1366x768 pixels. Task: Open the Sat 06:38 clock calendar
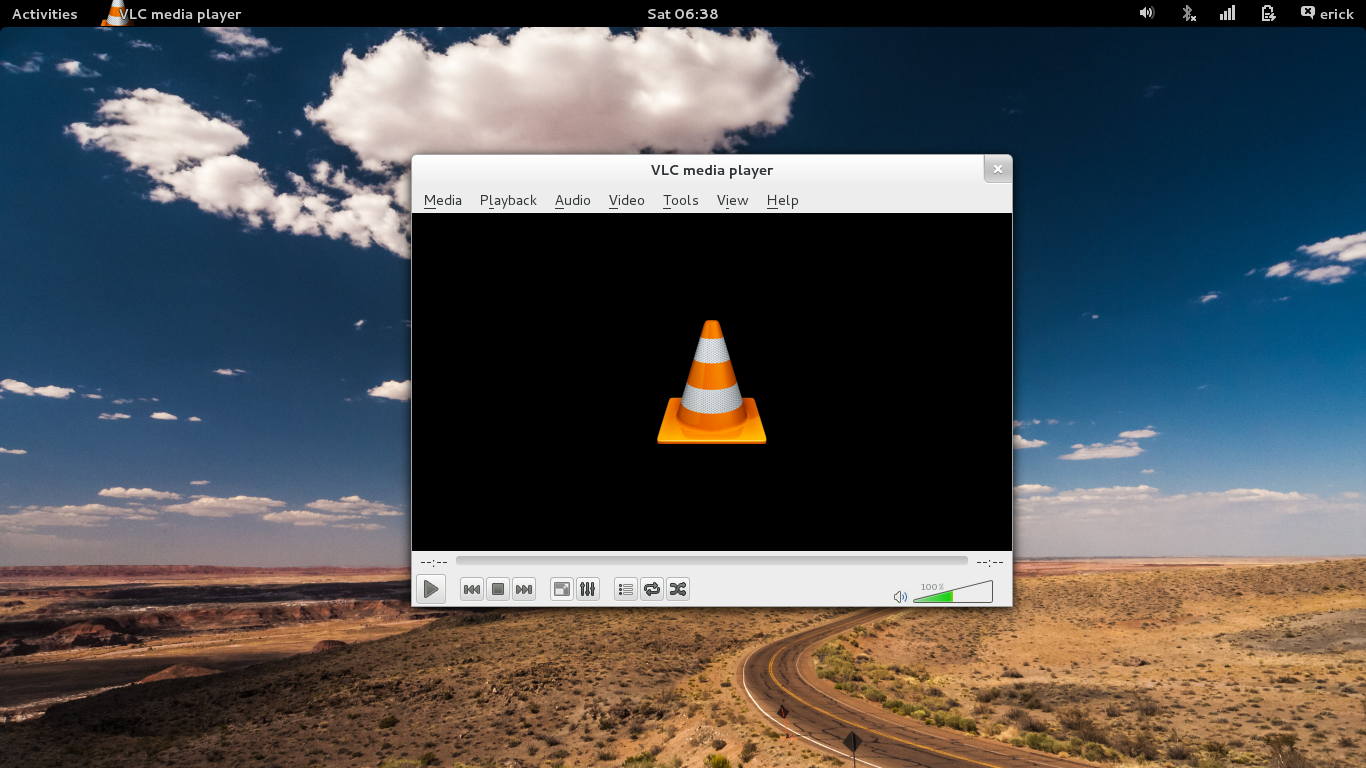(x=683, y=14)
